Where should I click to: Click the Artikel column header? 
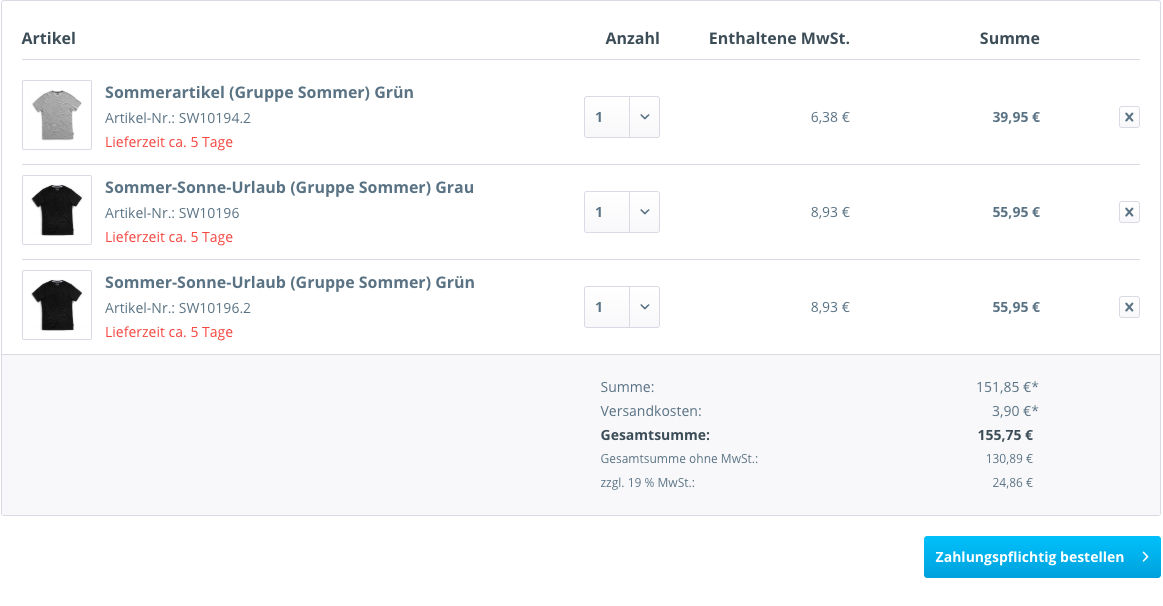[49, 39]
